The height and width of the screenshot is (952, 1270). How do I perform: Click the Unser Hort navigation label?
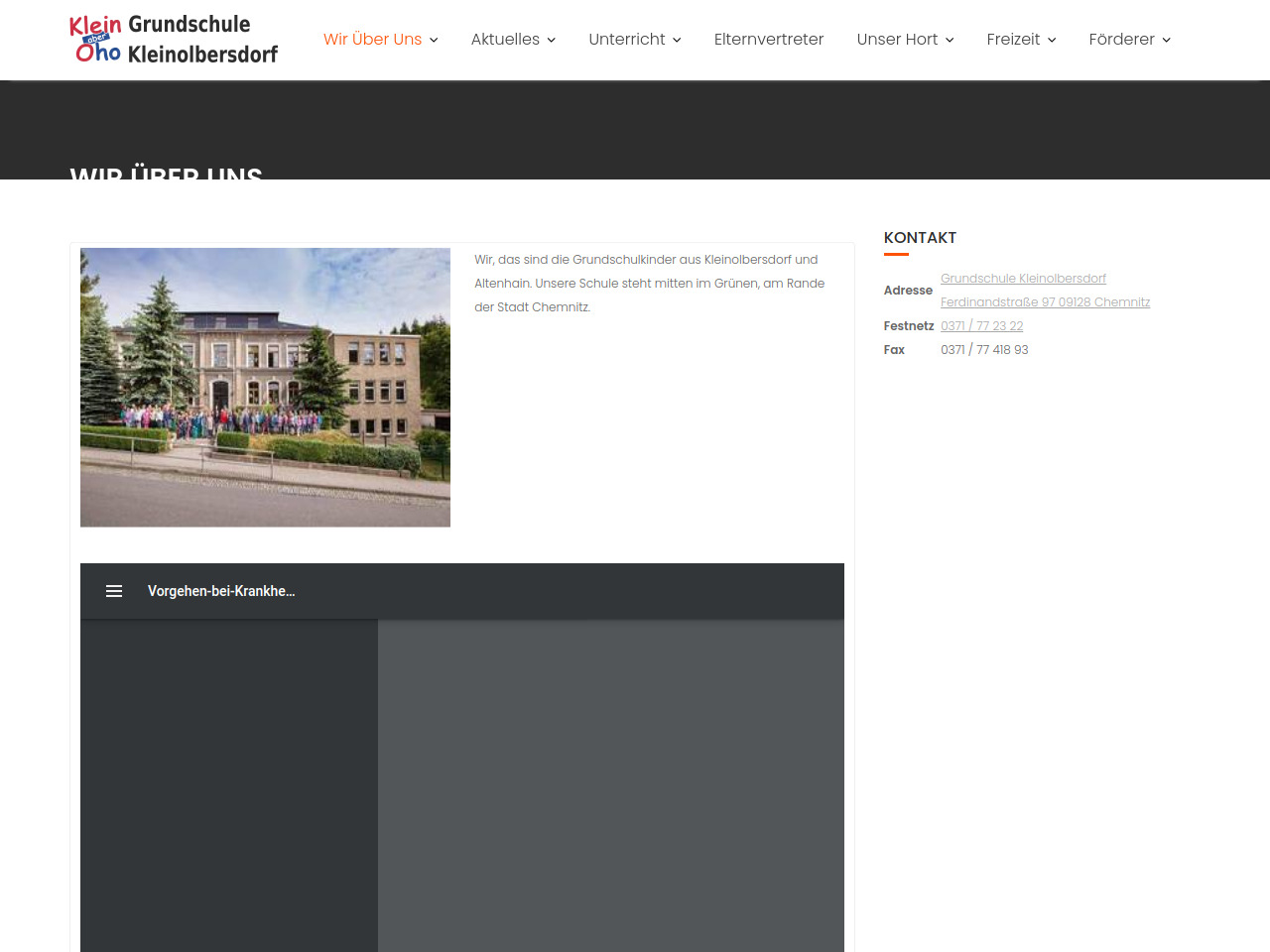pyautogui.click(x=897, y=40)
